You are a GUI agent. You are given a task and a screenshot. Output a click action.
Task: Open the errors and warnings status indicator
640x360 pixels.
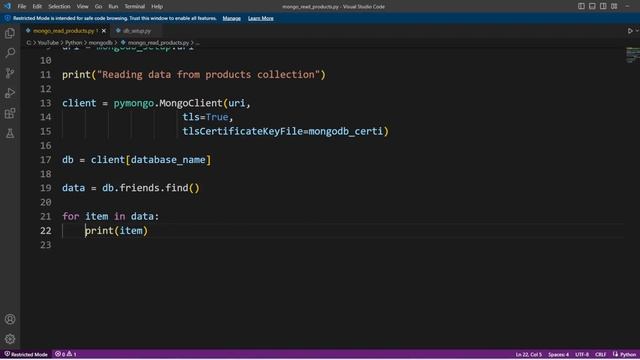[66, 354]
